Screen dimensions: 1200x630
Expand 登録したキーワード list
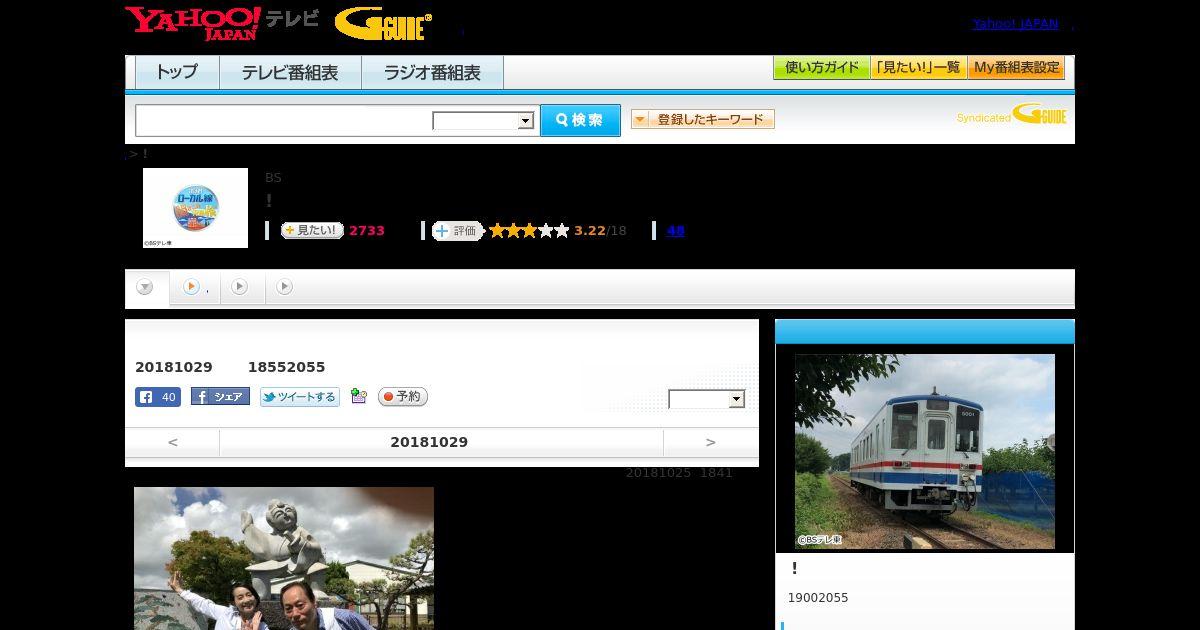click(703, 120)
